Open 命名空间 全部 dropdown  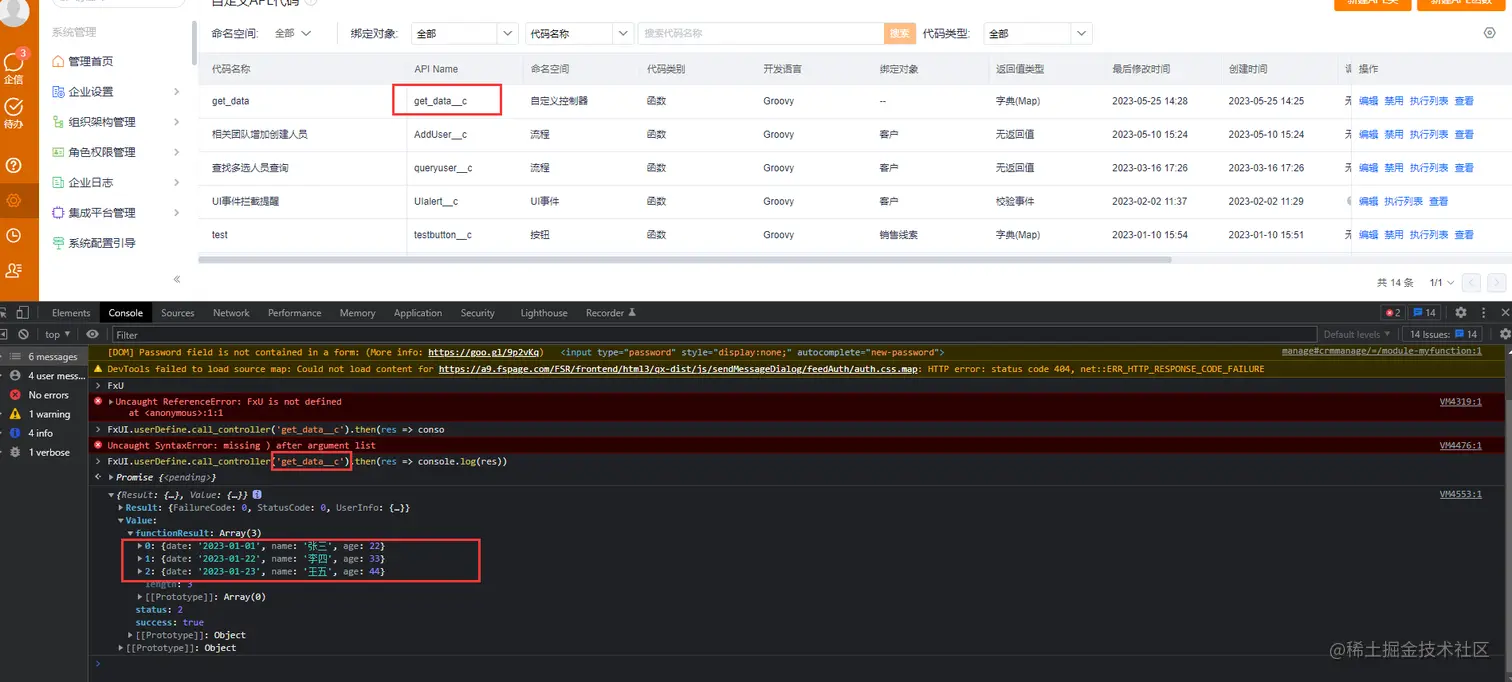293,33
